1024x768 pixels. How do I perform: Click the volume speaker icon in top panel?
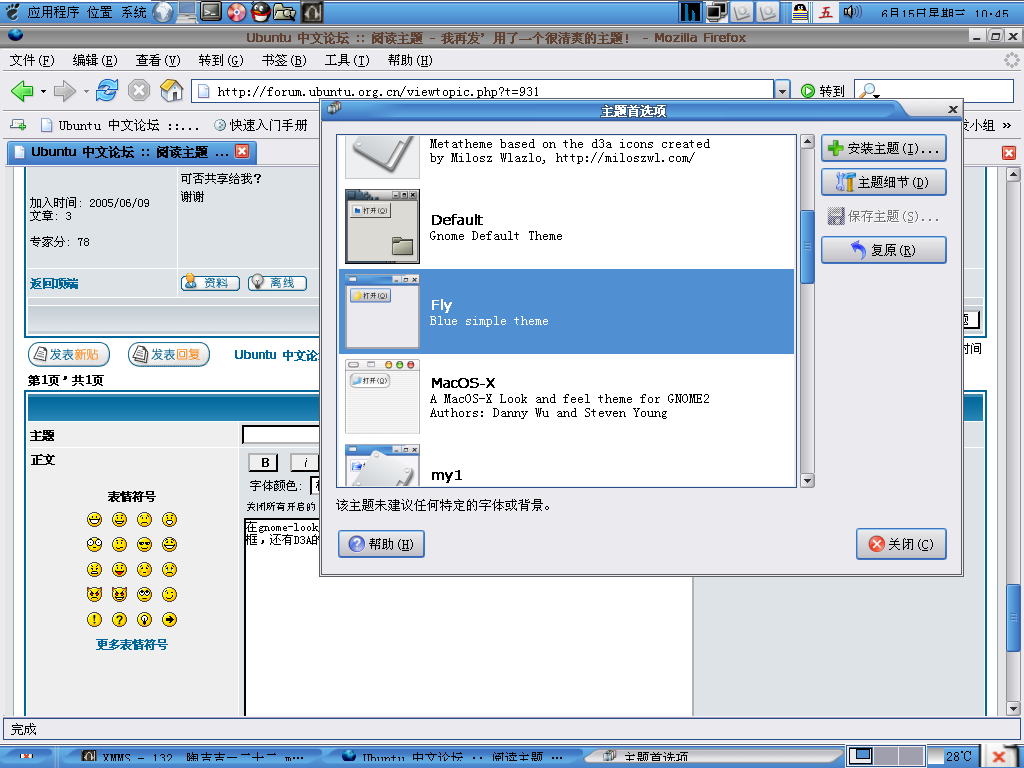pyautogui.click(x=852, y=12)
